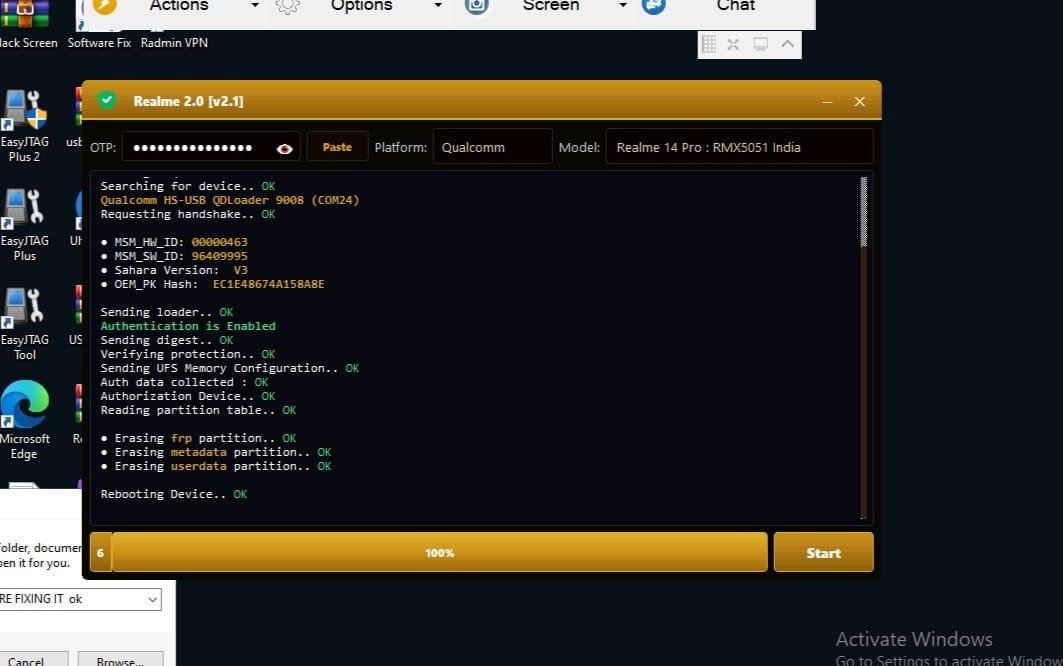Screen dimensions: 1063x666
Task: Click the 'Erasing frp partition' log line
Action: tap(199, 438)
